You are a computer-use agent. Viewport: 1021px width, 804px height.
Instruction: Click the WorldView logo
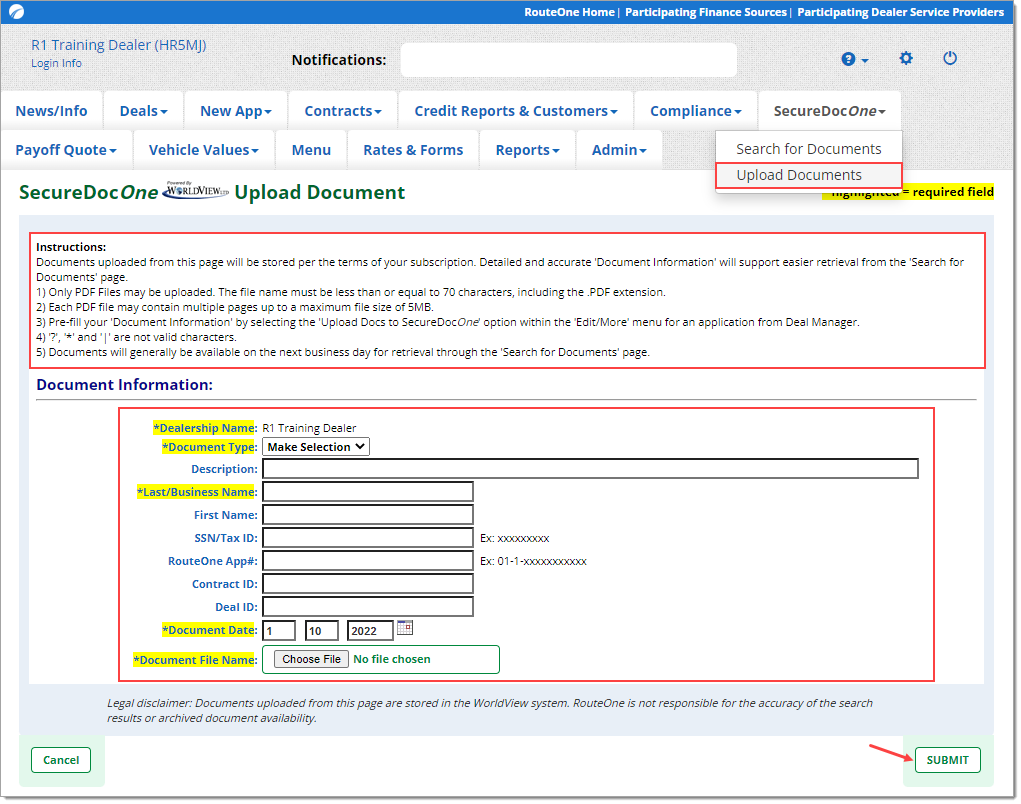[x=195, y=190]
